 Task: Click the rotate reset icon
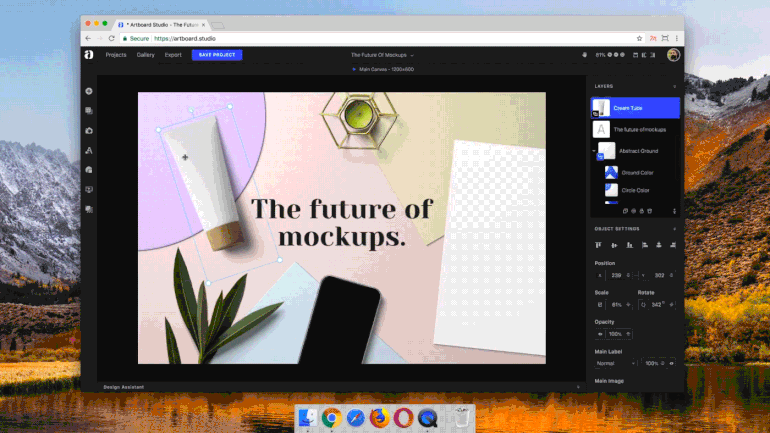point(643,305)
